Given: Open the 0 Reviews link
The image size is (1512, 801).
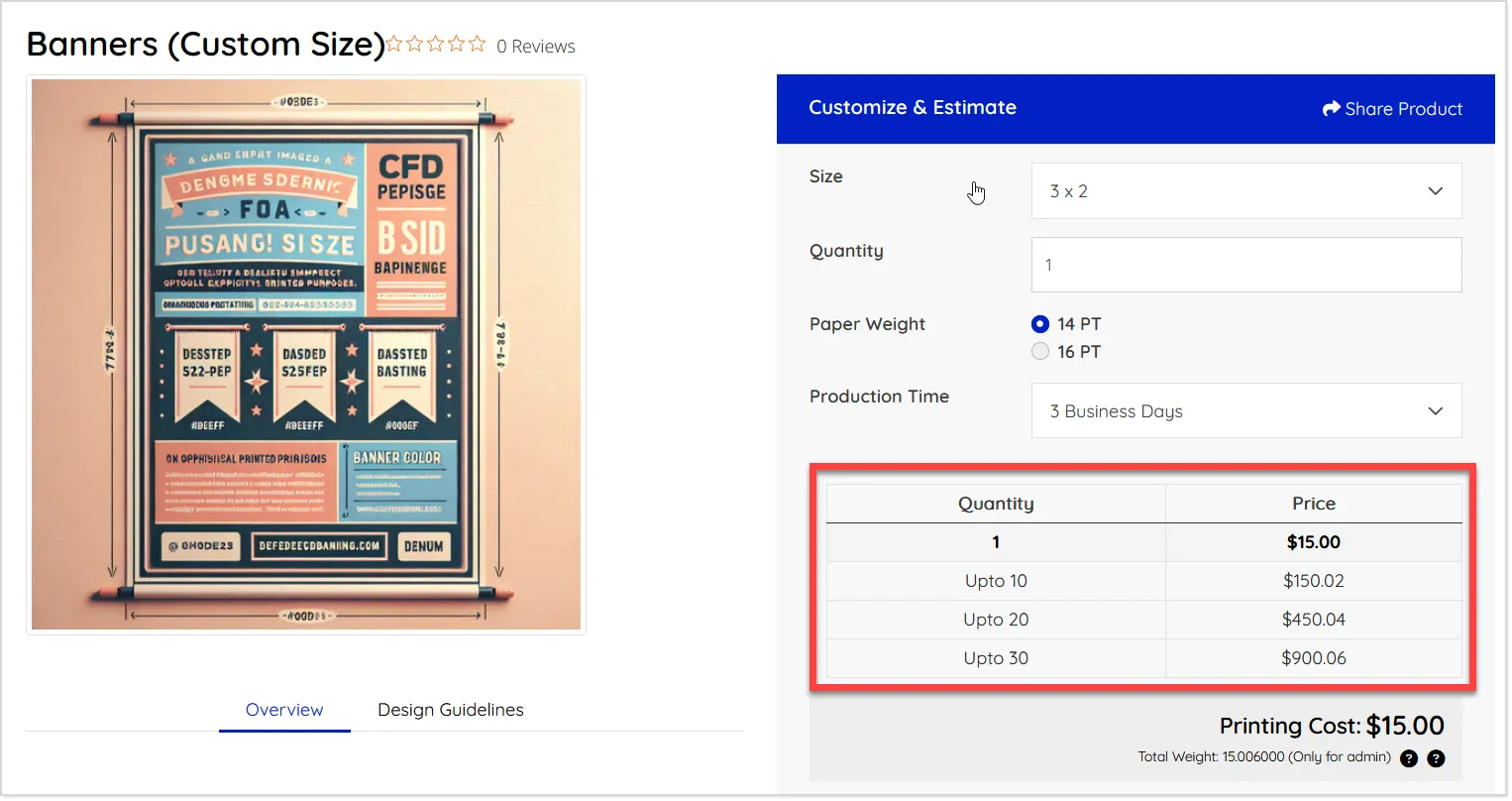Looking at the screenshot, I should coord(536,47).
